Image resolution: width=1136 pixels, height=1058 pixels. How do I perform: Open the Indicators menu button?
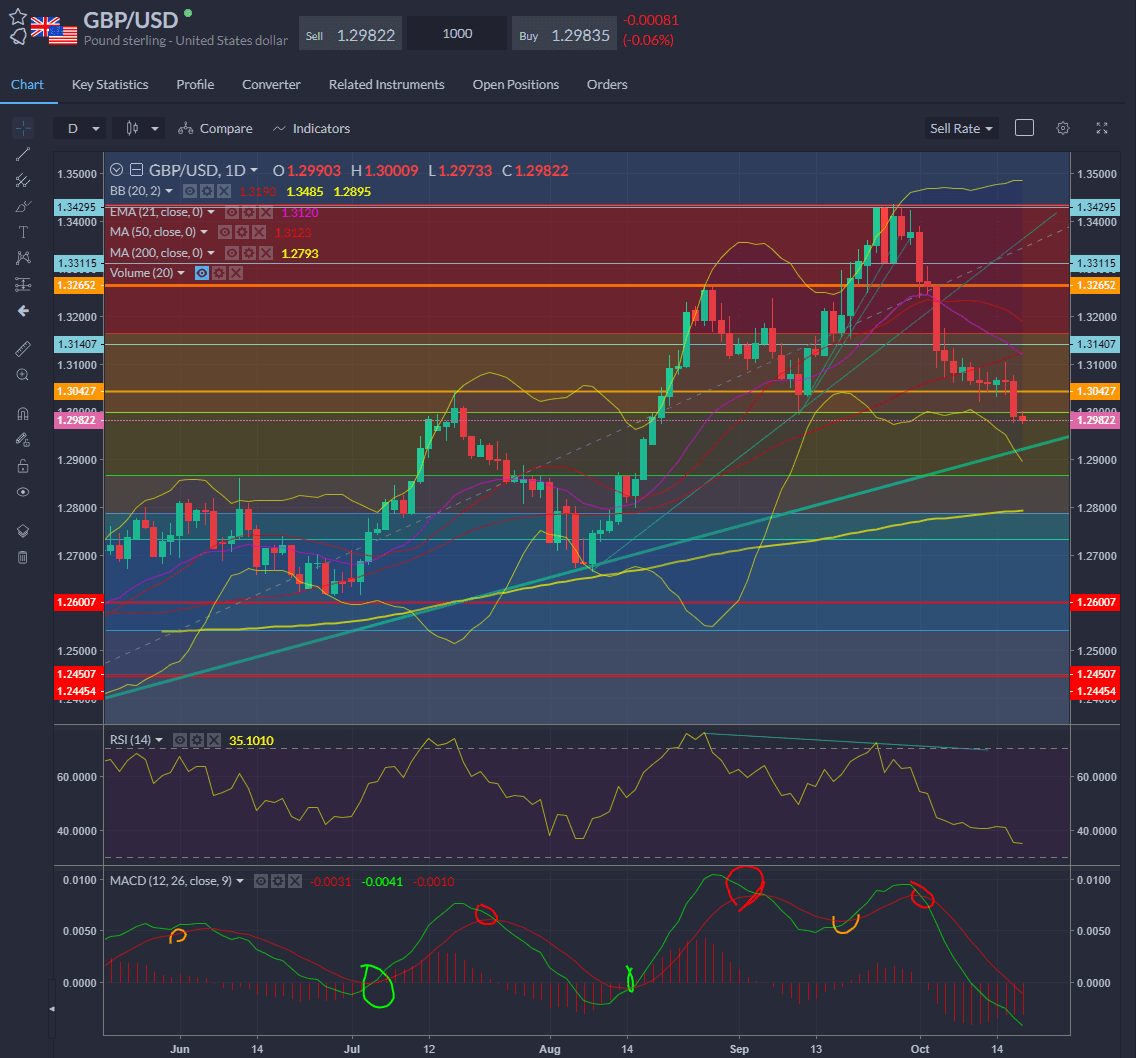[311, 128]
